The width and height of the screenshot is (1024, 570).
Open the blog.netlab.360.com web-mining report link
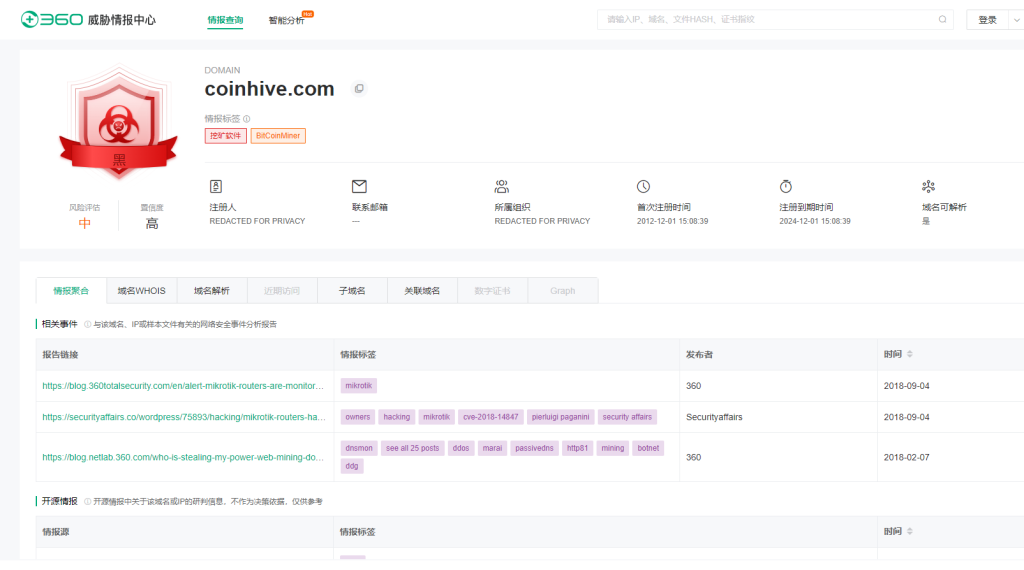coord(183,457)
